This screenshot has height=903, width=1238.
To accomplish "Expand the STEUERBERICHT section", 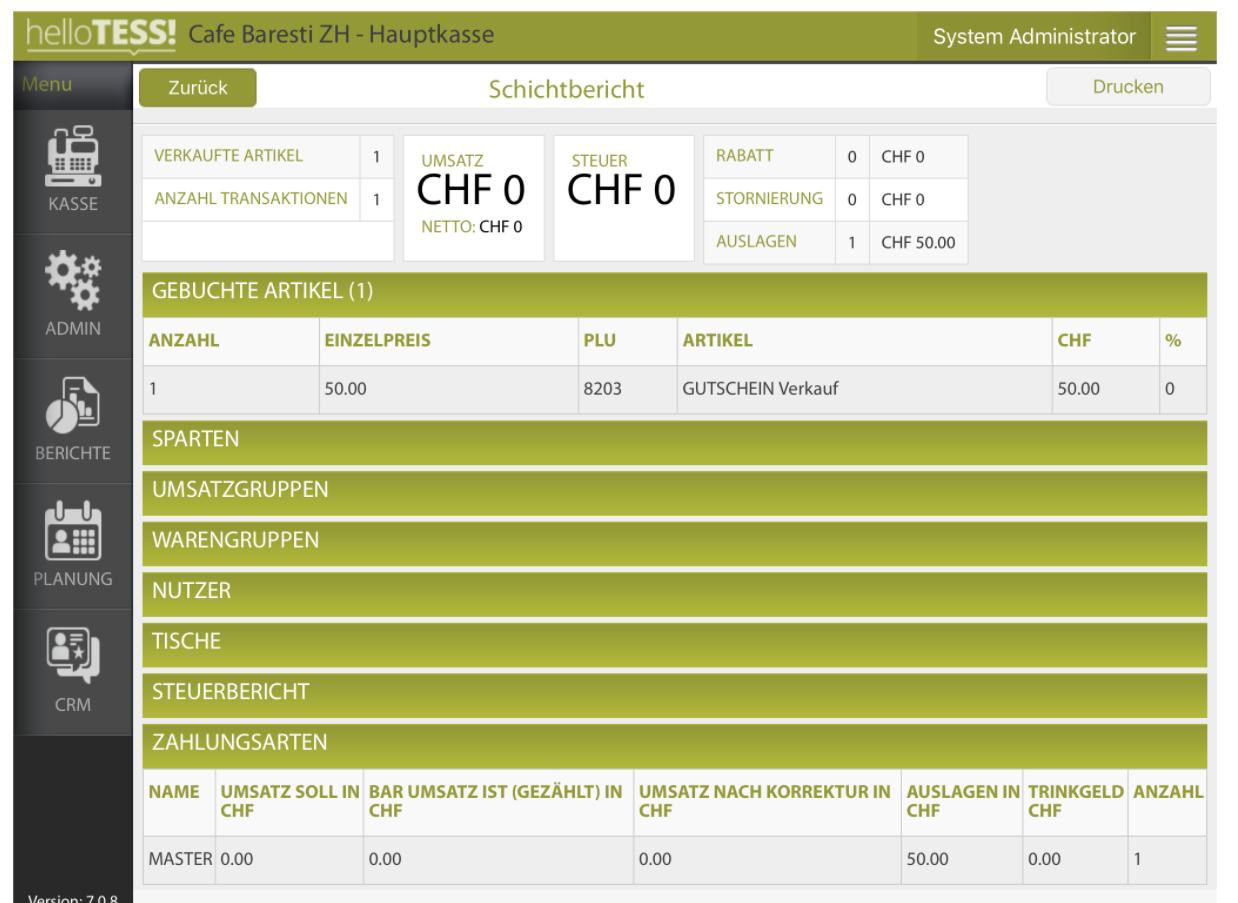I will click(x=674, y=695).
